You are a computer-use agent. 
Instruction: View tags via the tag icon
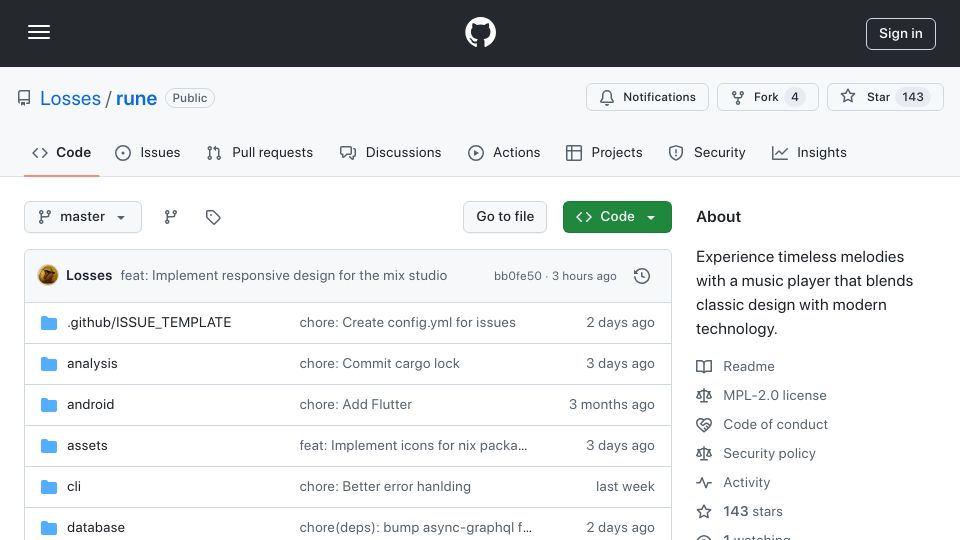(213, 217)
